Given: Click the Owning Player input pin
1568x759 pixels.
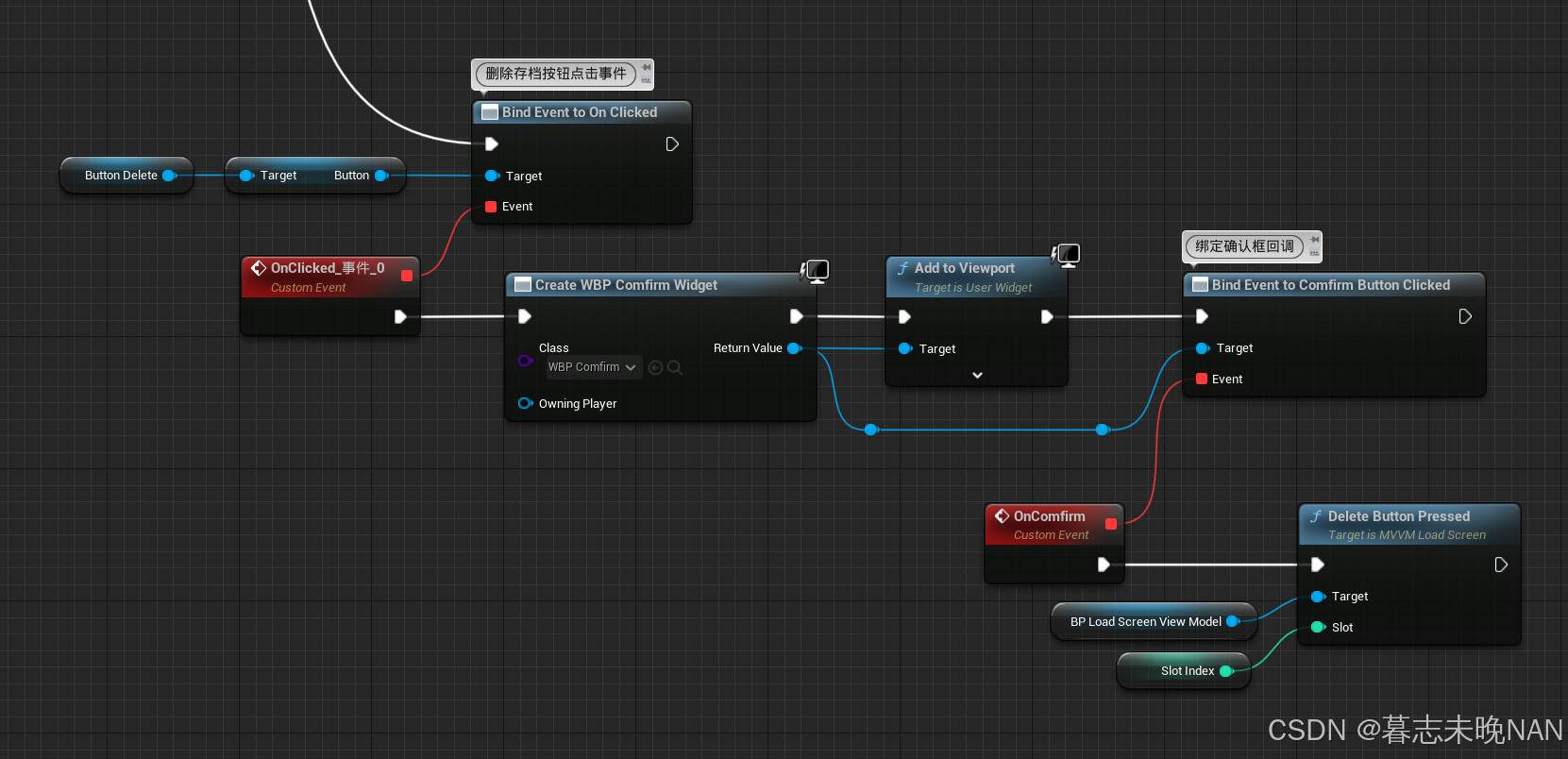Looking at the screenshot, I should point(526,404).
